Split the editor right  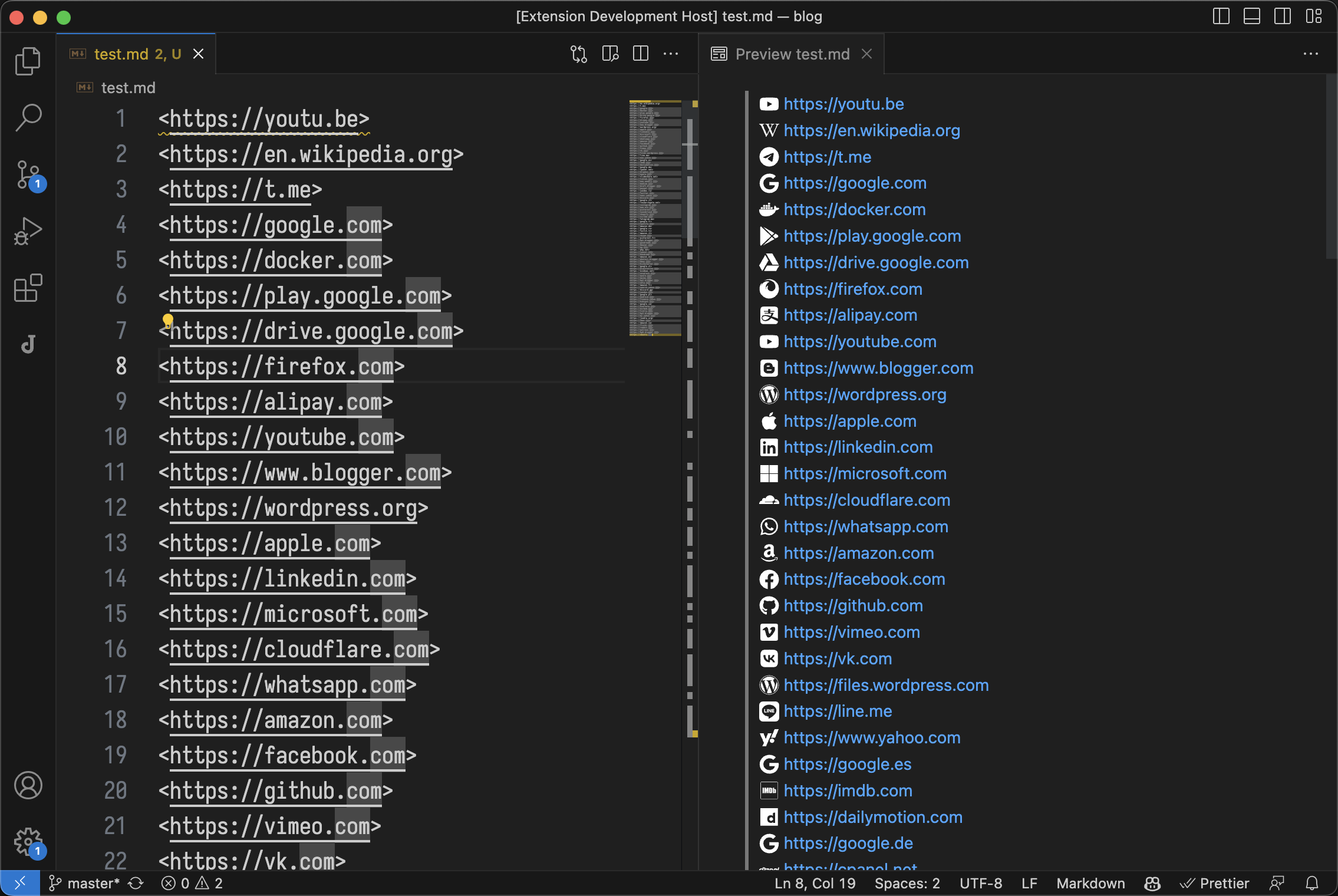pyautogui.click(x=641, y=54)
